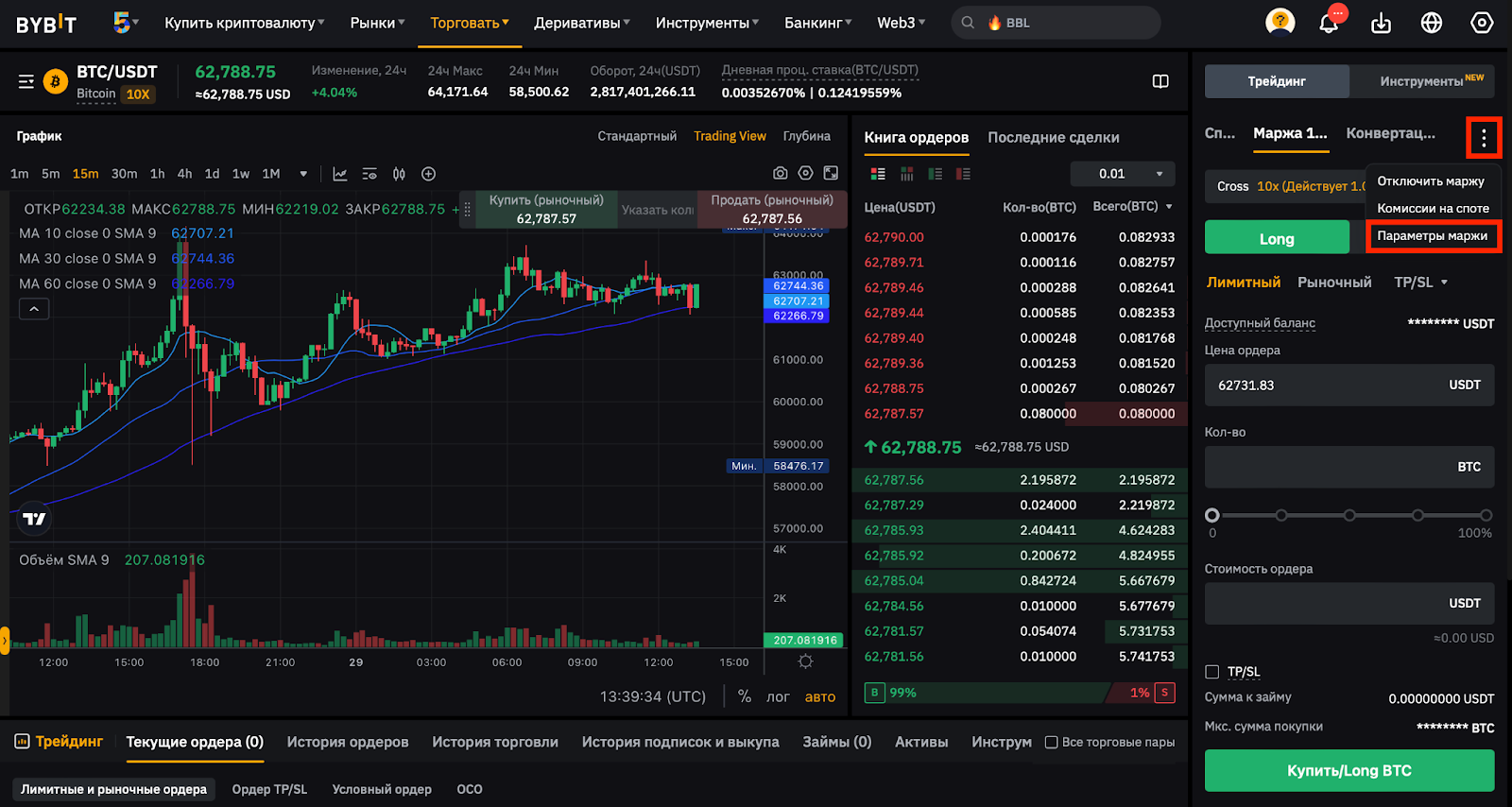
Task: Click the order amount slider zero handle
Action: [1212, 515]
